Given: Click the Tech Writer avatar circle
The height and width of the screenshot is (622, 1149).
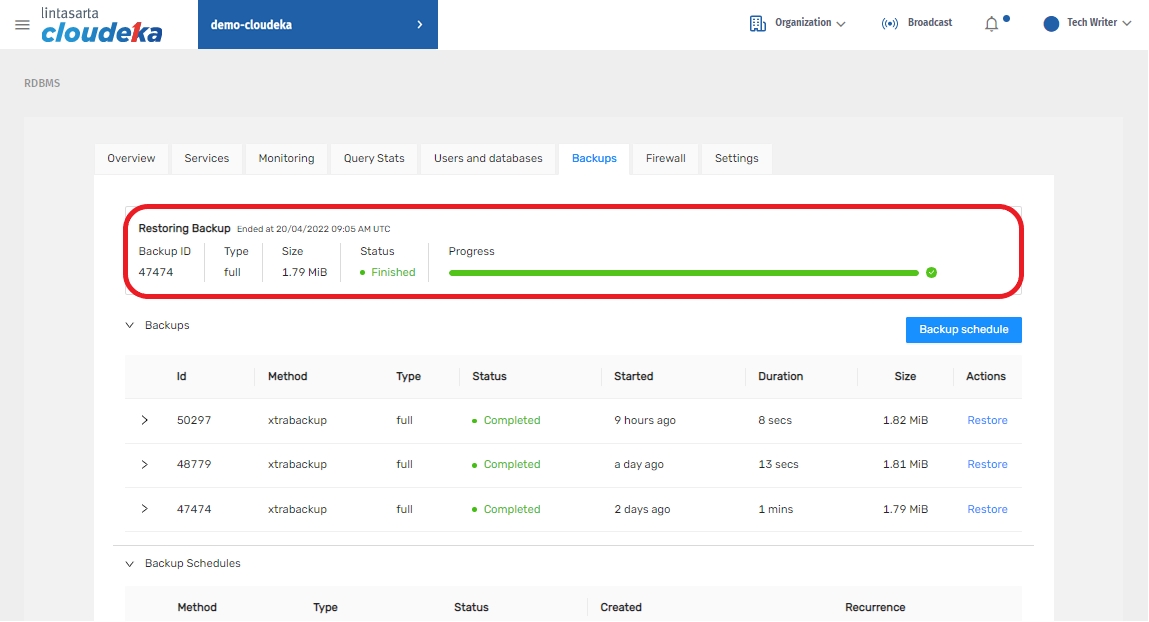Looking at the screenshot, I should [x=1051, y=23].
